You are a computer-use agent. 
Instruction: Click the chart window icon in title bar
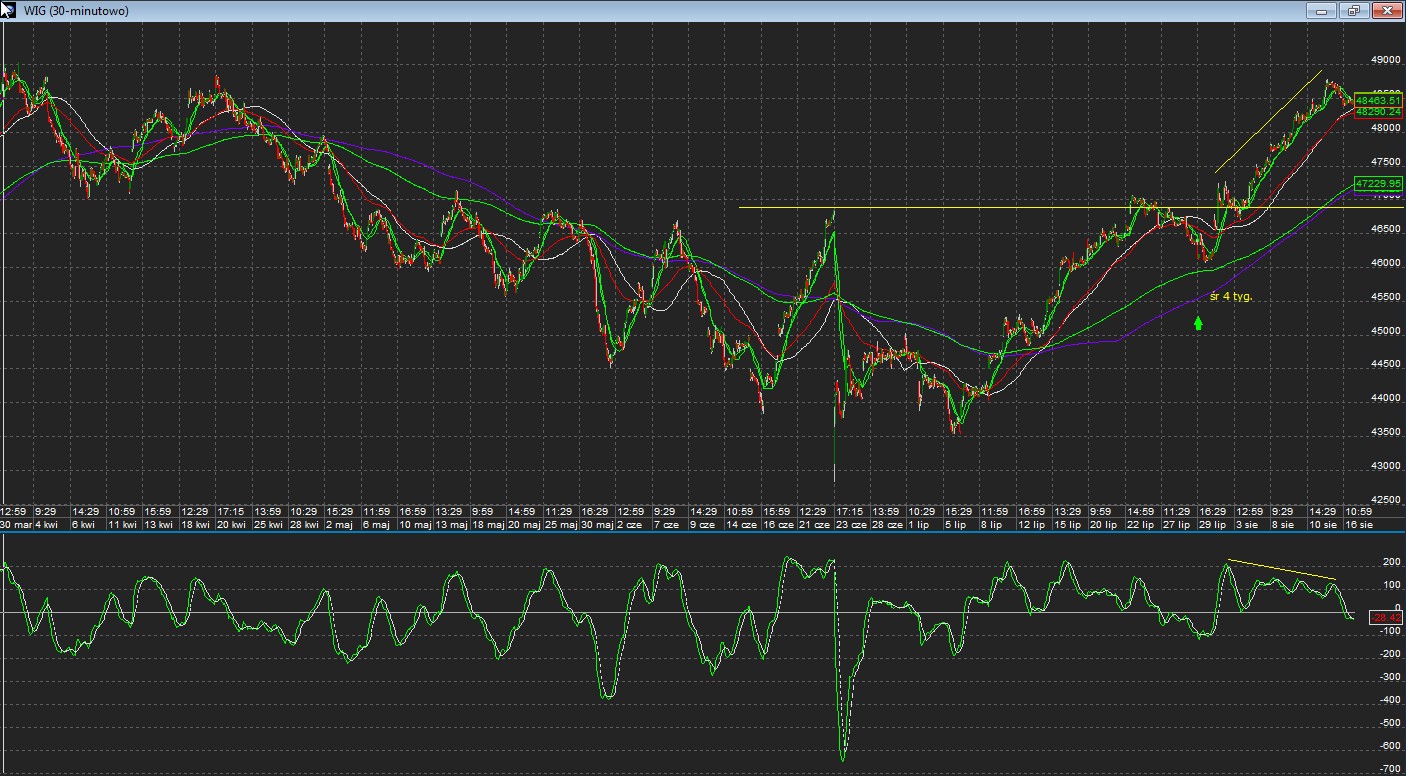click(x=10, y=10)
